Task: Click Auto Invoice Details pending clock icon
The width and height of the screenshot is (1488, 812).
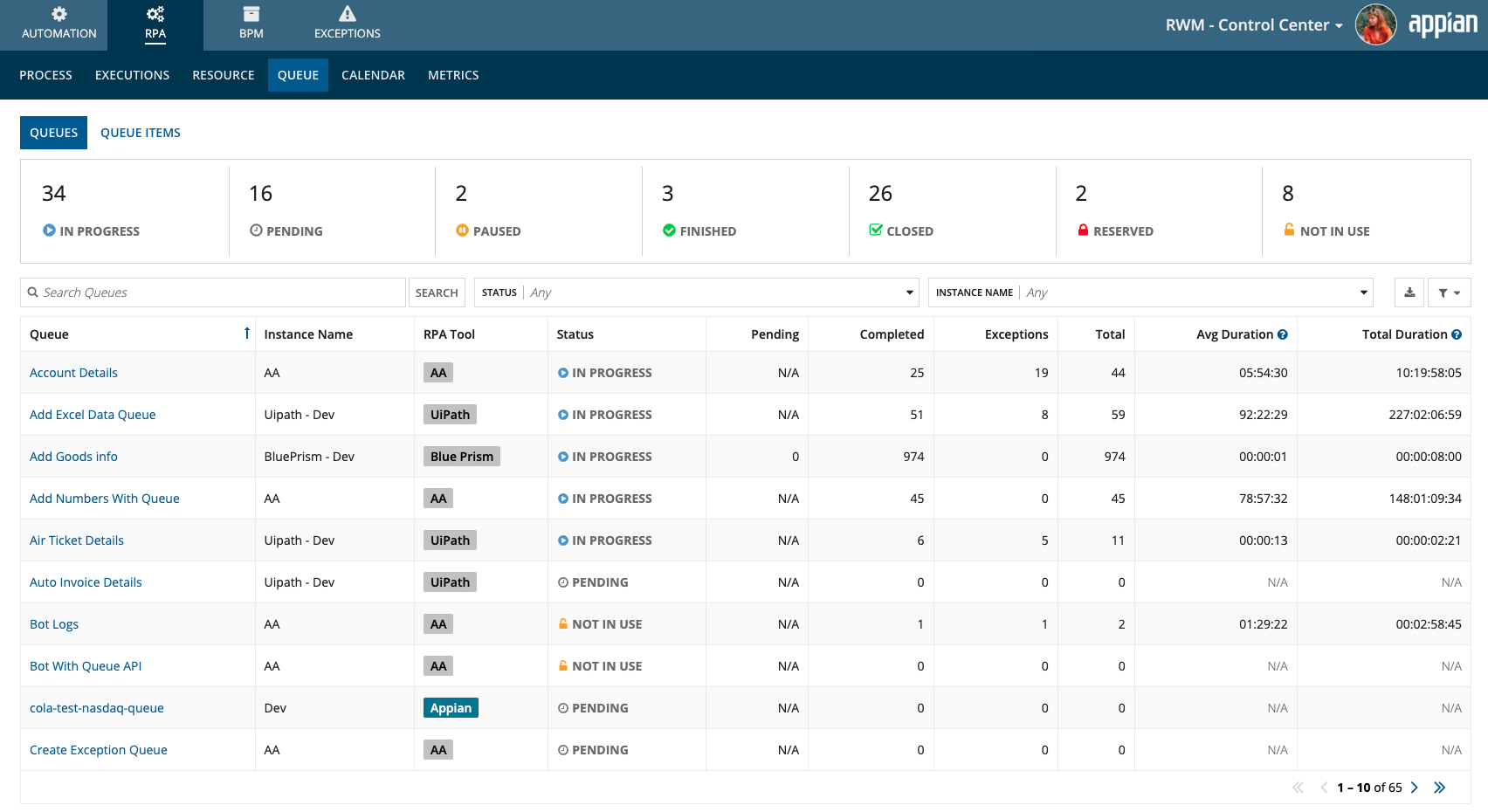Action: pos(563,582)
